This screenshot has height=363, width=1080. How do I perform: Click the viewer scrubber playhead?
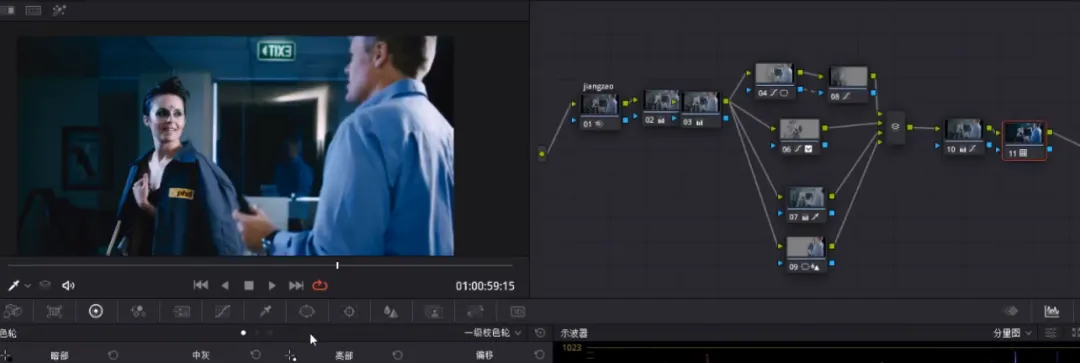click(337, 265)
